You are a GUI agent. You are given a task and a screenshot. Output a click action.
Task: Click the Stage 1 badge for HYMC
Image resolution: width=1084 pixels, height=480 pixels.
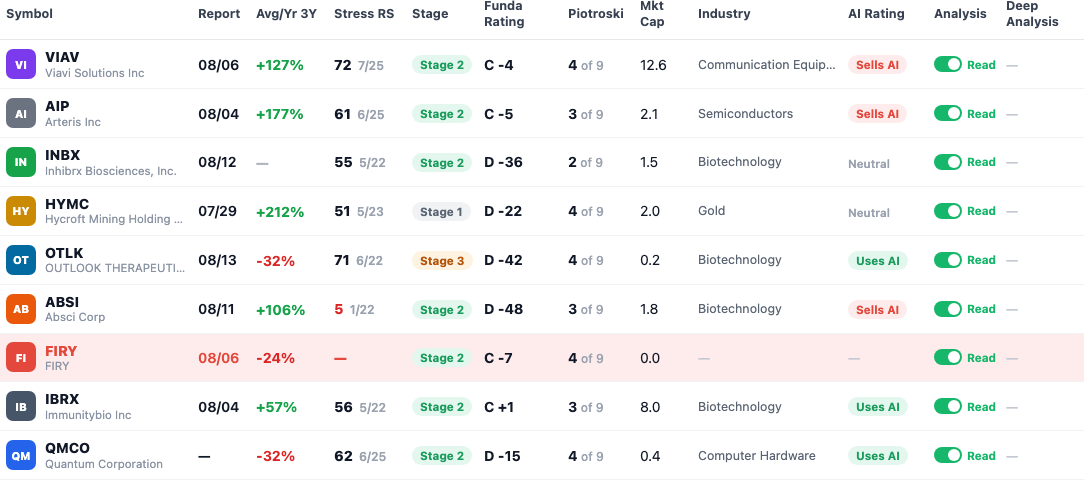(x=441, y=212)
